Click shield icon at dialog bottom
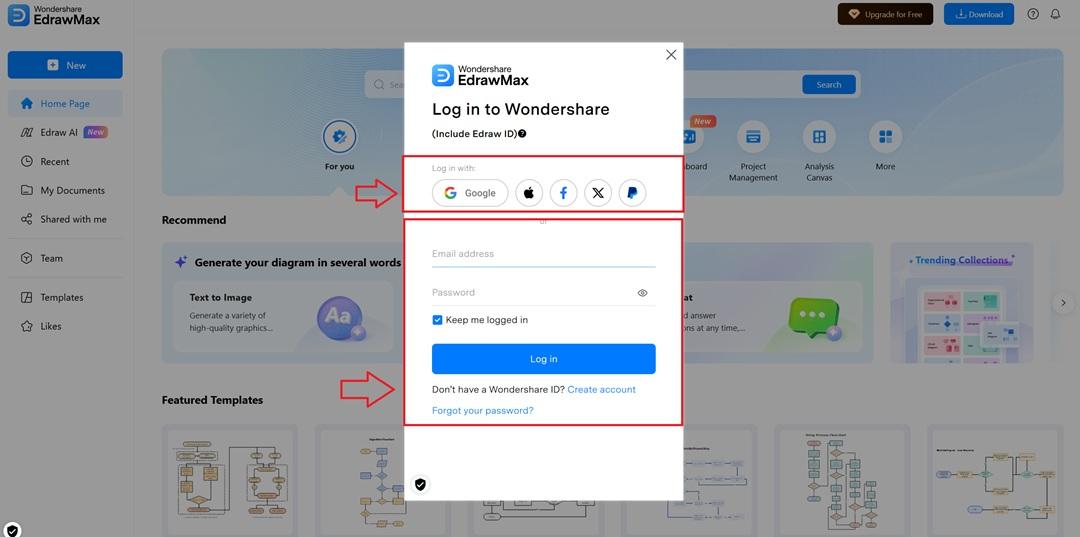 point(420,485)
